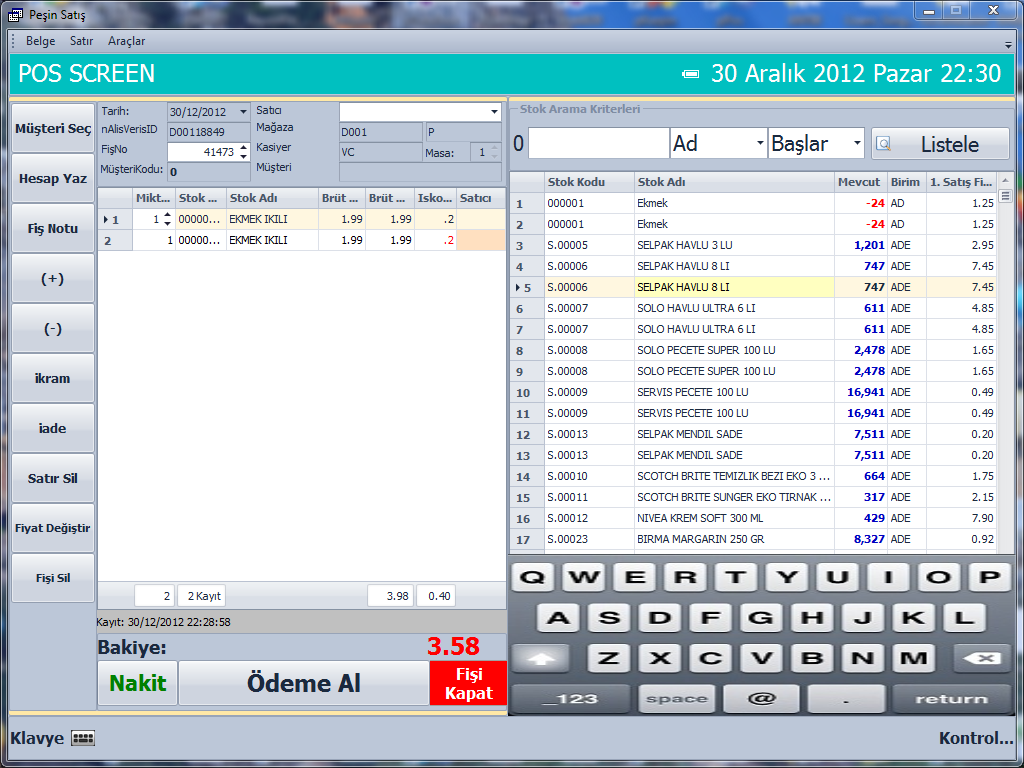Click the Müşteri Seç button
Image resolution: width=1024 pixels, height=768 pixels.
(53, 129)
